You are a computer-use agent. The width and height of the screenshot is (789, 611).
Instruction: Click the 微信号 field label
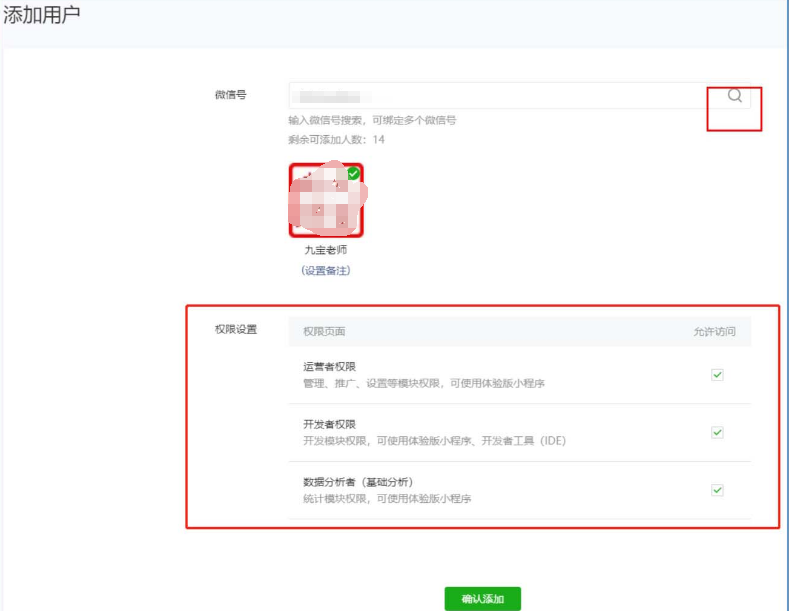tap(231, 95)
